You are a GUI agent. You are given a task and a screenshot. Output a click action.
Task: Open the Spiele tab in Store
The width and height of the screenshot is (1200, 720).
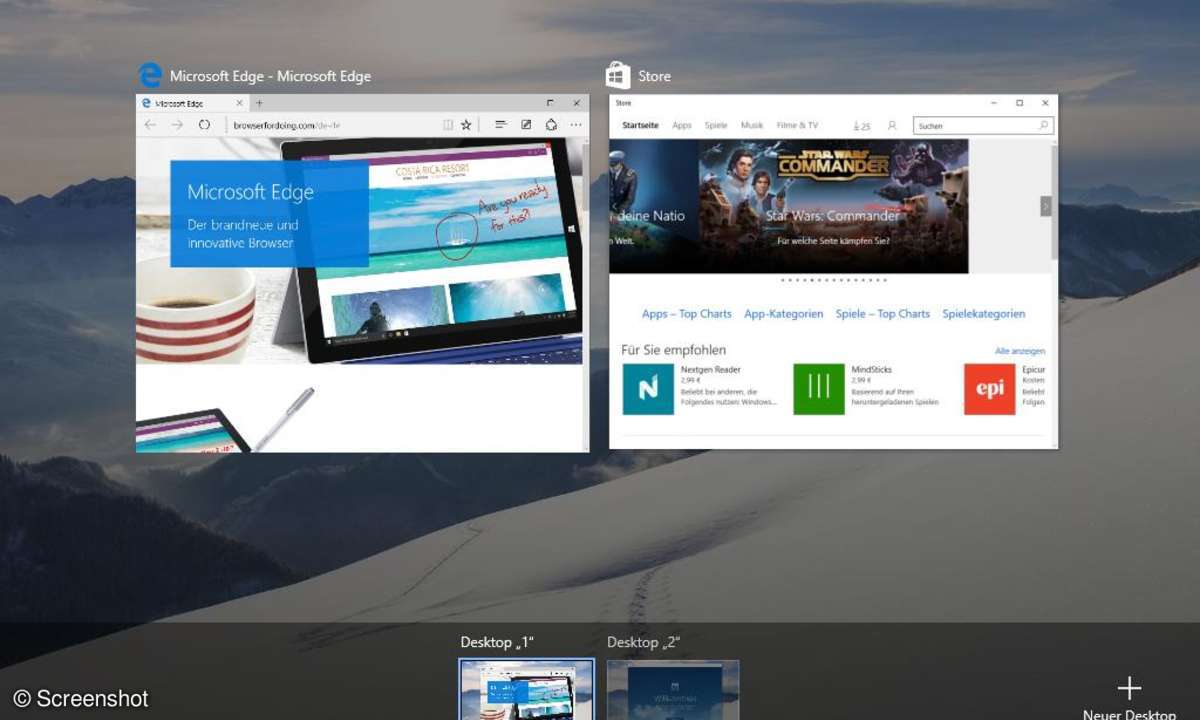(x=716, y=126)
